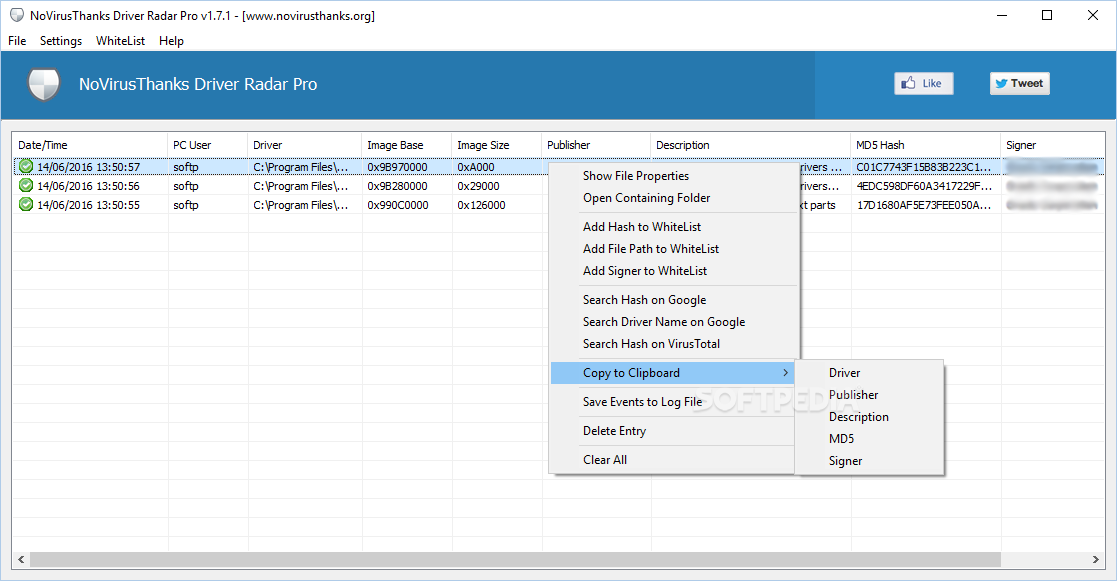Select the 14/06/2016 13:50:57 timestamp
This screenshot has width=1117, height=581.
[88, 167]
